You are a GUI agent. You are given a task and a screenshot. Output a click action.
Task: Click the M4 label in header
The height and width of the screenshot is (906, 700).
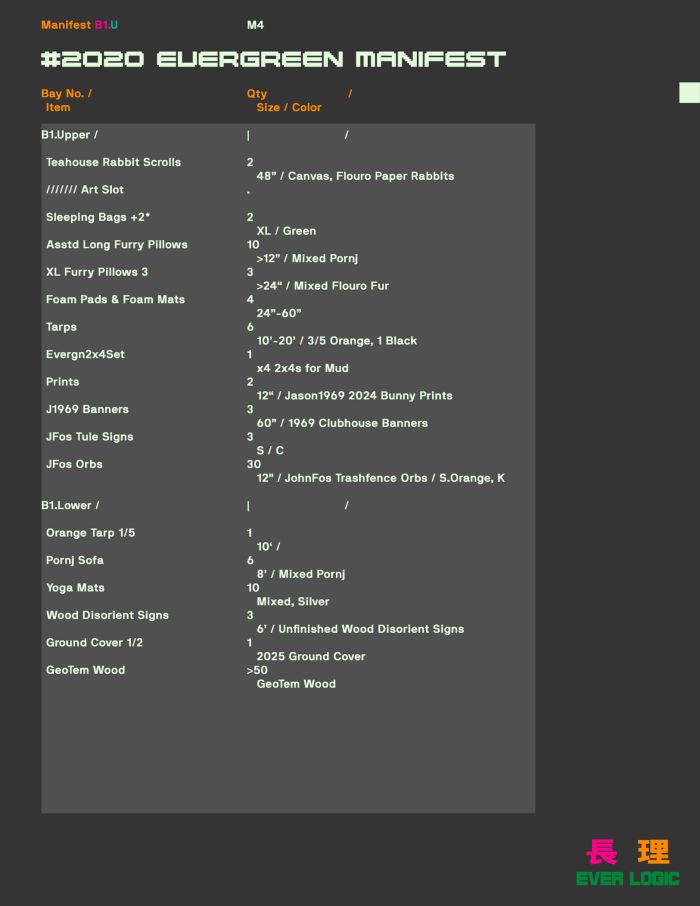point(255,25)
